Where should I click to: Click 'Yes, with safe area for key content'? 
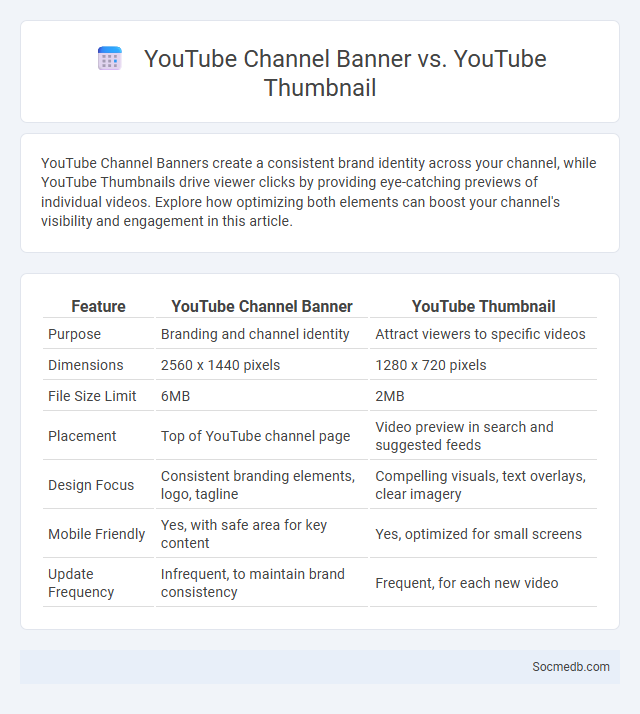(244, 534)
